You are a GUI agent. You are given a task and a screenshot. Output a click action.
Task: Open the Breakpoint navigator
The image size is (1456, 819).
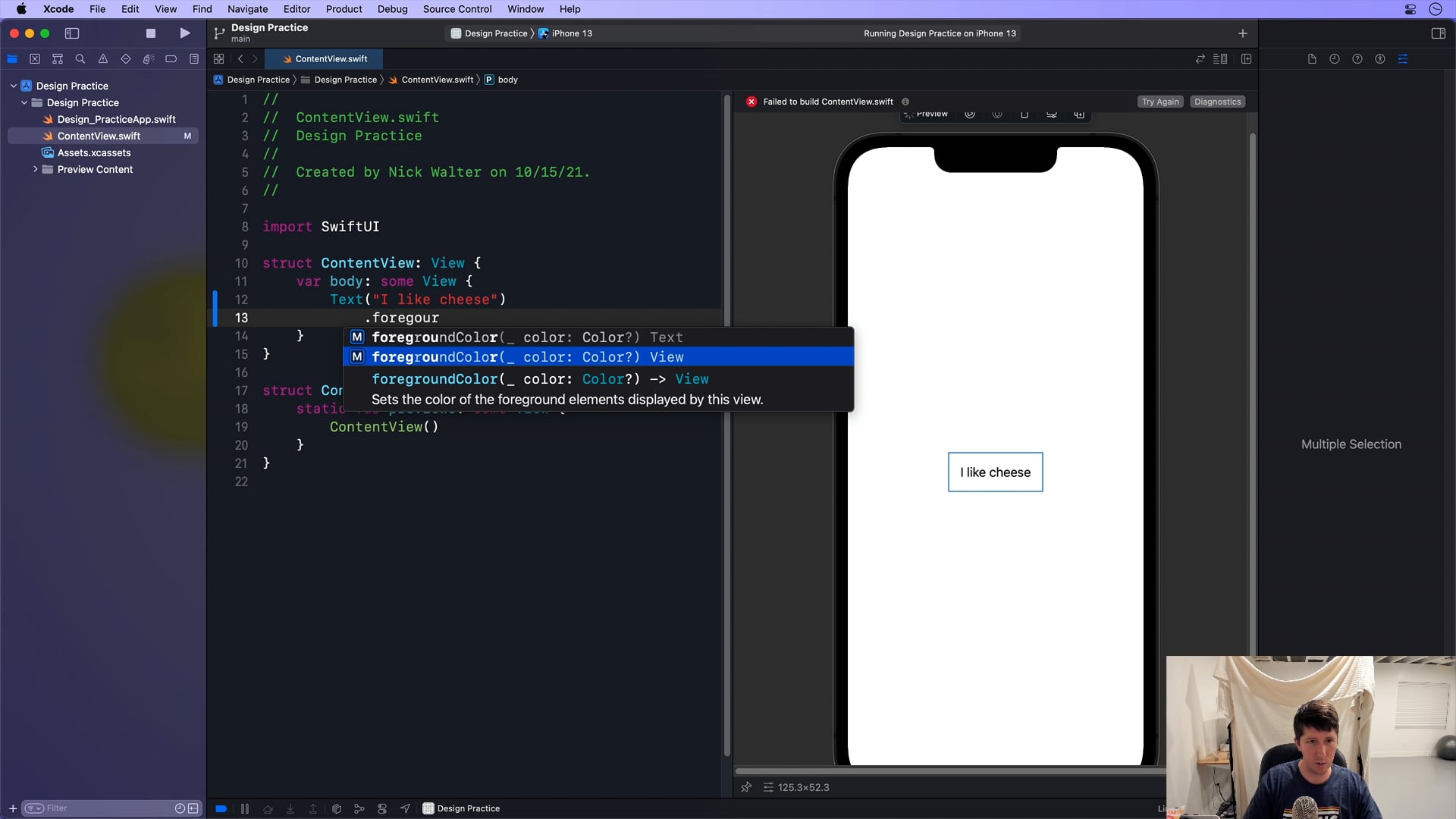(171, 59)
